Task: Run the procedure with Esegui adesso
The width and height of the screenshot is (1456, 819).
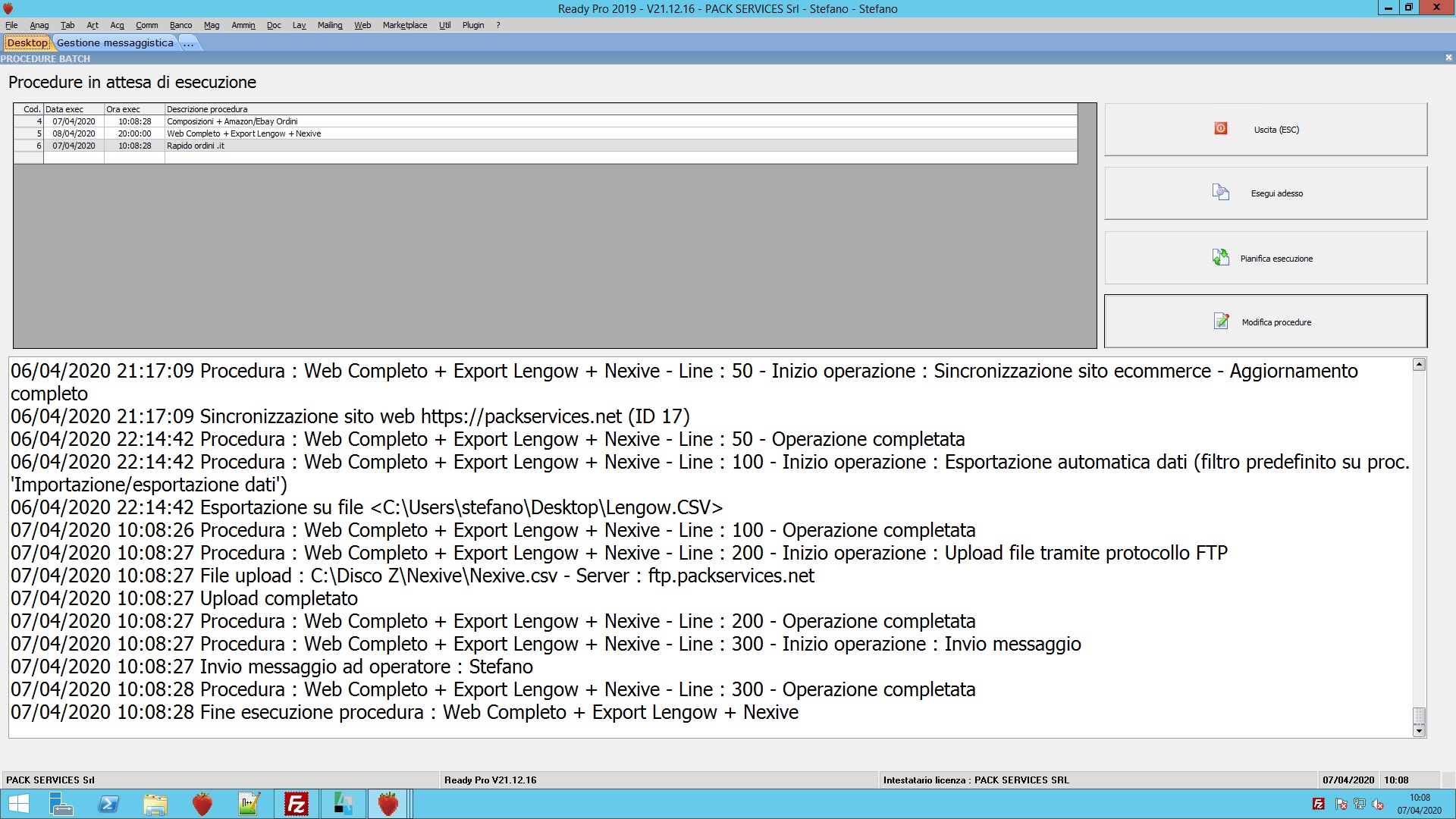Action: tap(1266, 193)
